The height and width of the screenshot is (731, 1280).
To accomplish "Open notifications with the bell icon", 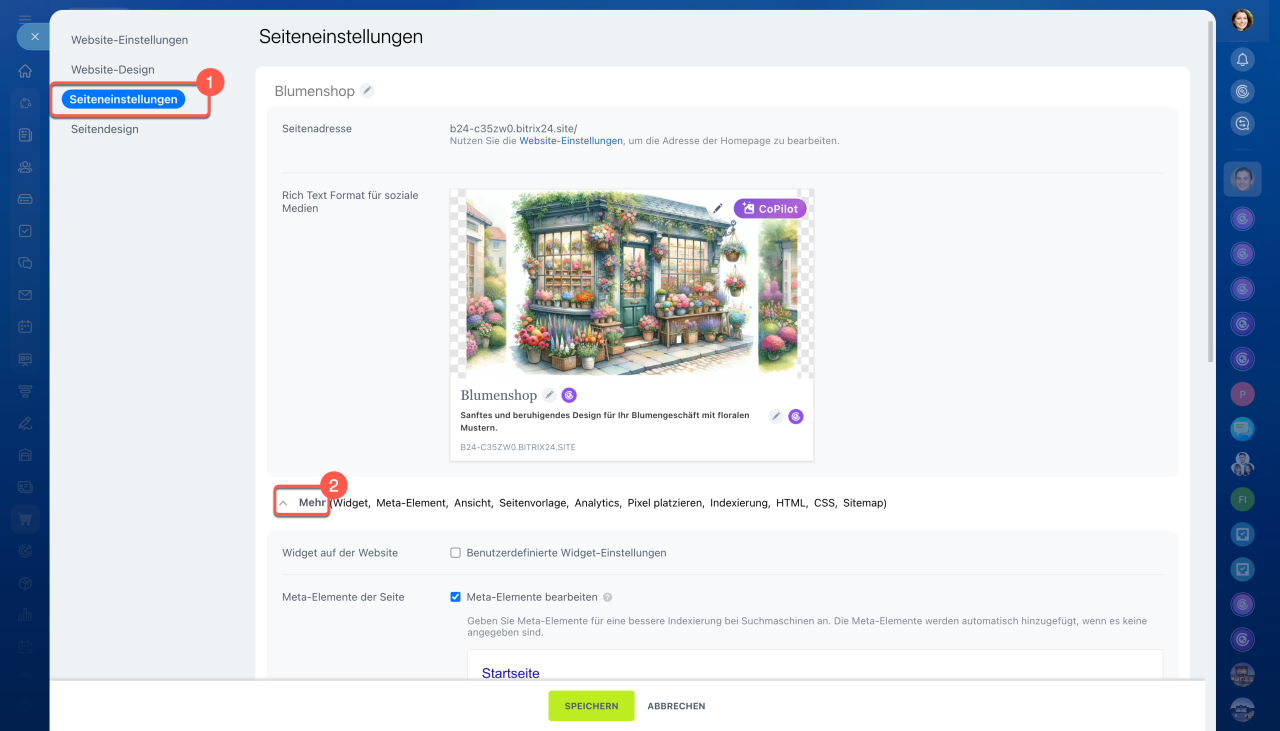I will pos(1242,60).
